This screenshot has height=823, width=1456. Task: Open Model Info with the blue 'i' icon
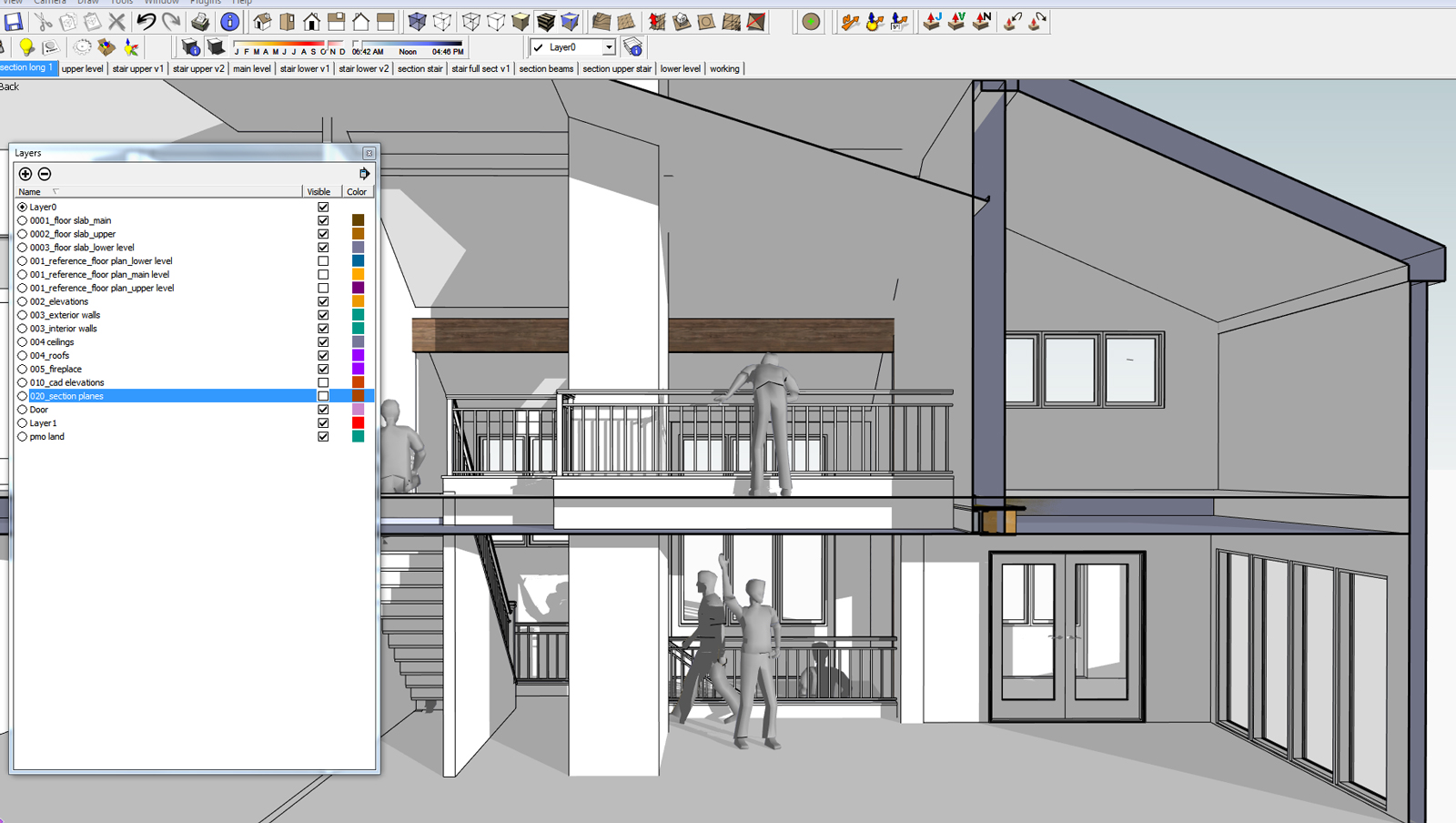tap(230, 21)
